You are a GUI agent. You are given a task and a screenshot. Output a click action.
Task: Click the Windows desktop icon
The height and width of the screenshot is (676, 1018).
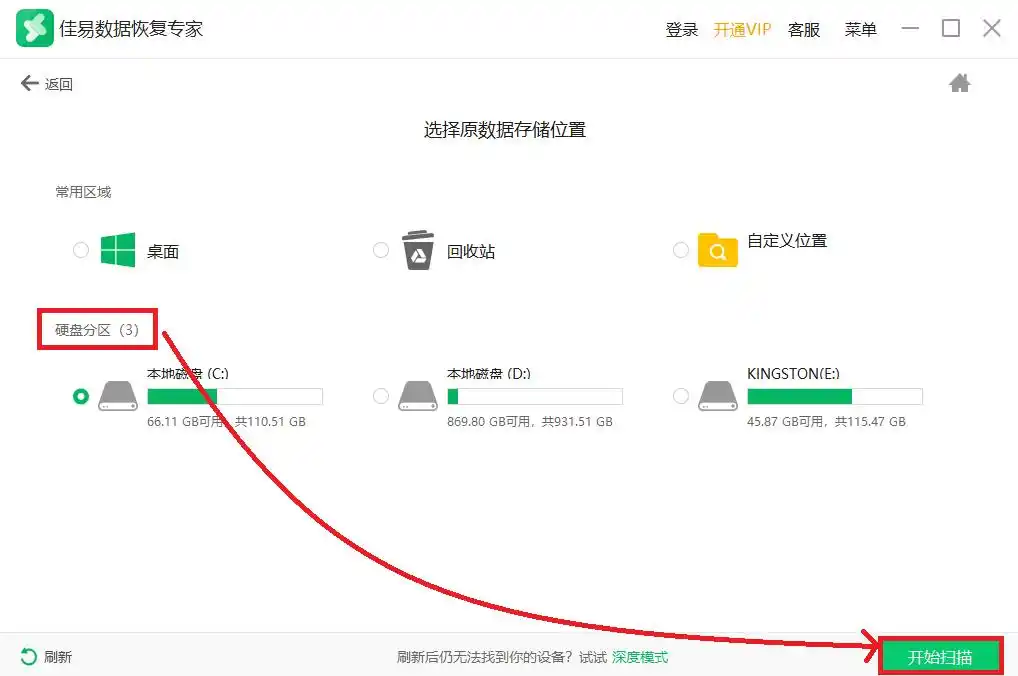(118, 251)
